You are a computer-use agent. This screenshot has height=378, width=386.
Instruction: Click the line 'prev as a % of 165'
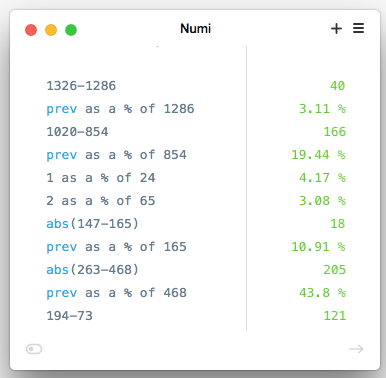pos(116,247)
